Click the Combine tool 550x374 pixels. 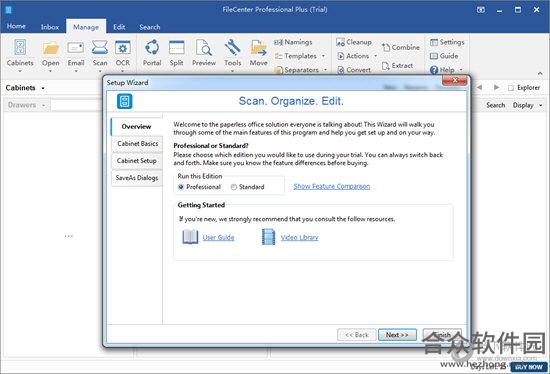click(x=401, y=47)
